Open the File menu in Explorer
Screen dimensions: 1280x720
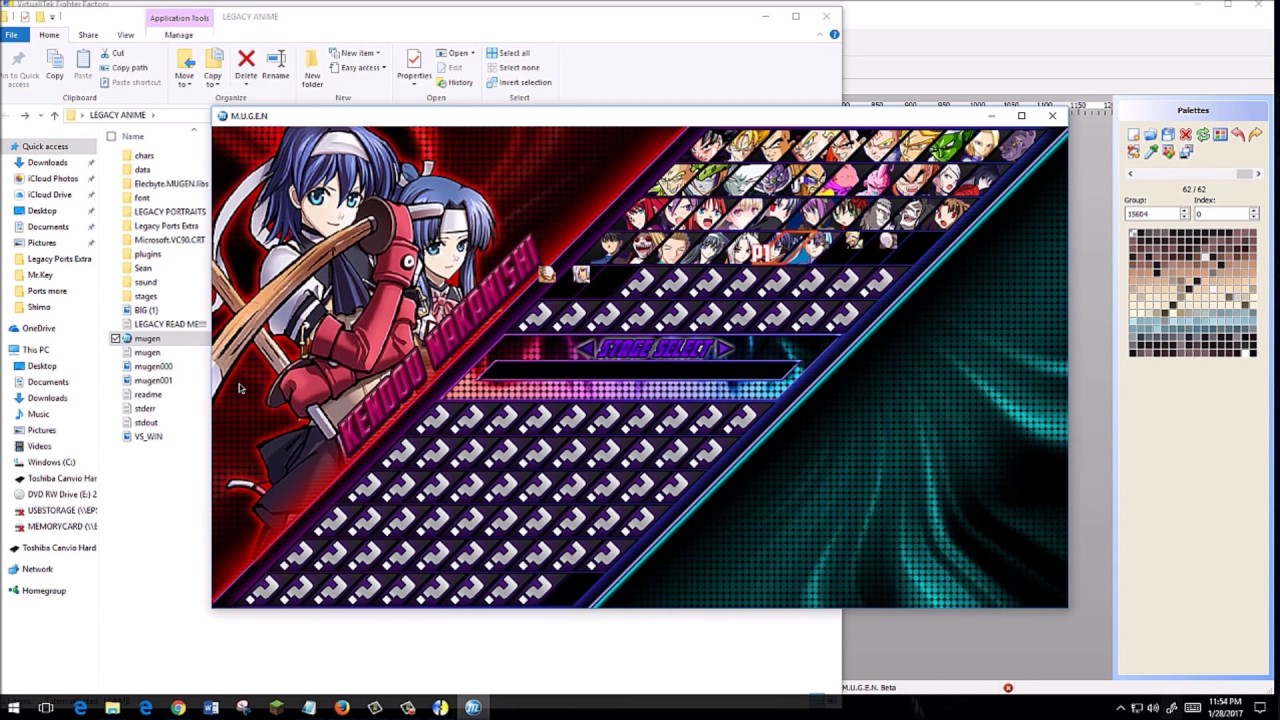[x=11, y=35]
